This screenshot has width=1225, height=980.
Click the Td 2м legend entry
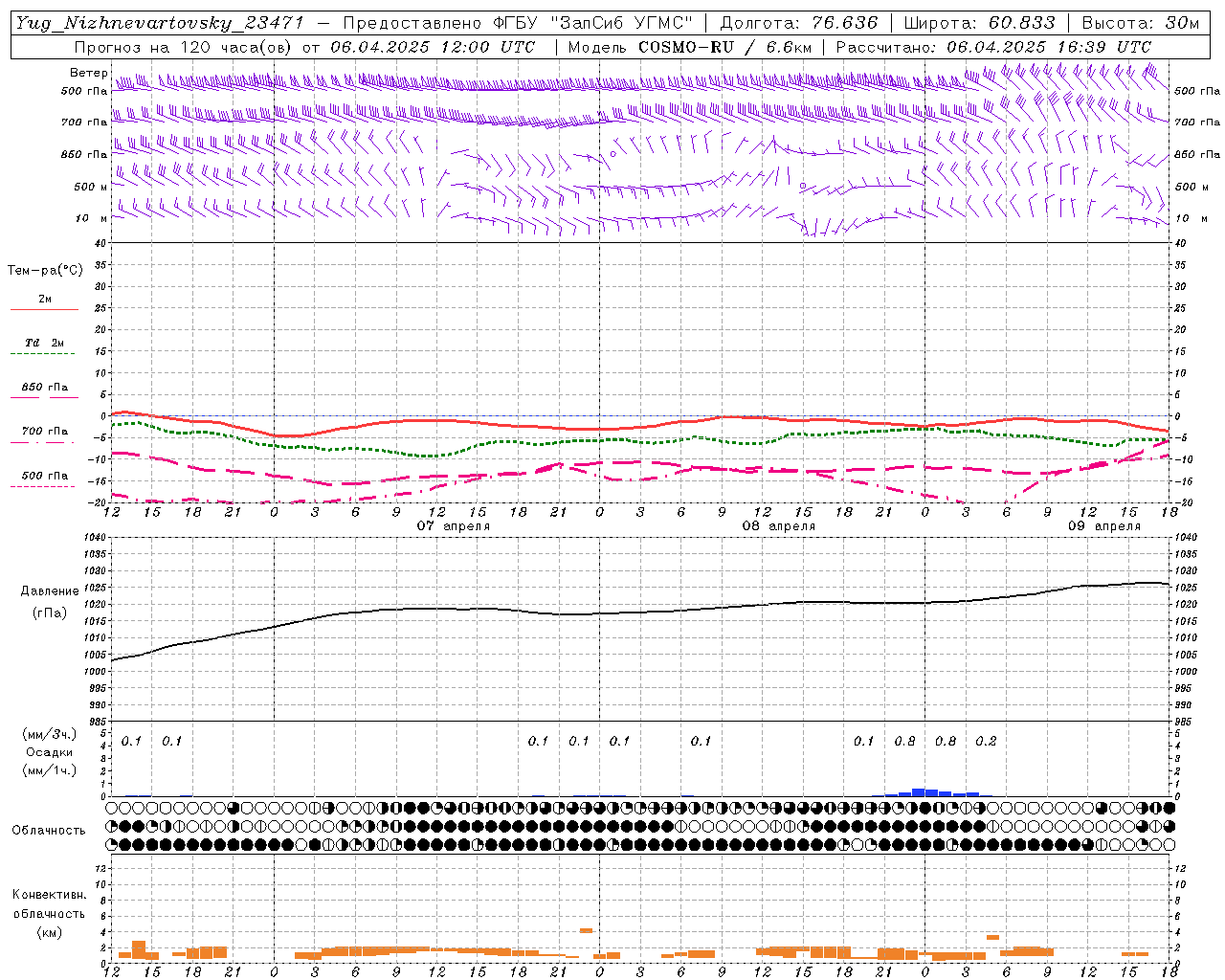click(44, 343)
